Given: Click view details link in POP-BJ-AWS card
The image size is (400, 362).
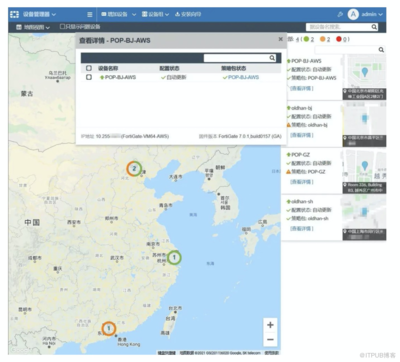Looking at the screenshot, I should coord(302,88).
